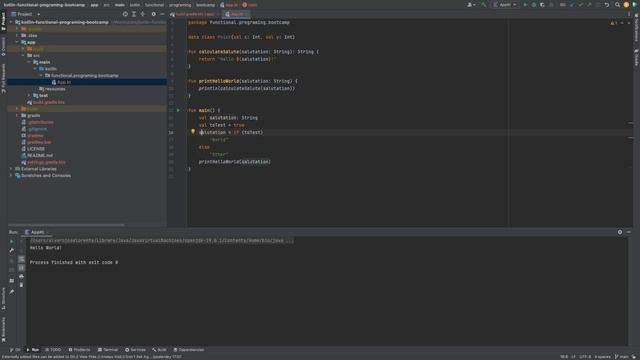Open the Terminal tool window button
The image size is (640, 360).
coord(108,350)
